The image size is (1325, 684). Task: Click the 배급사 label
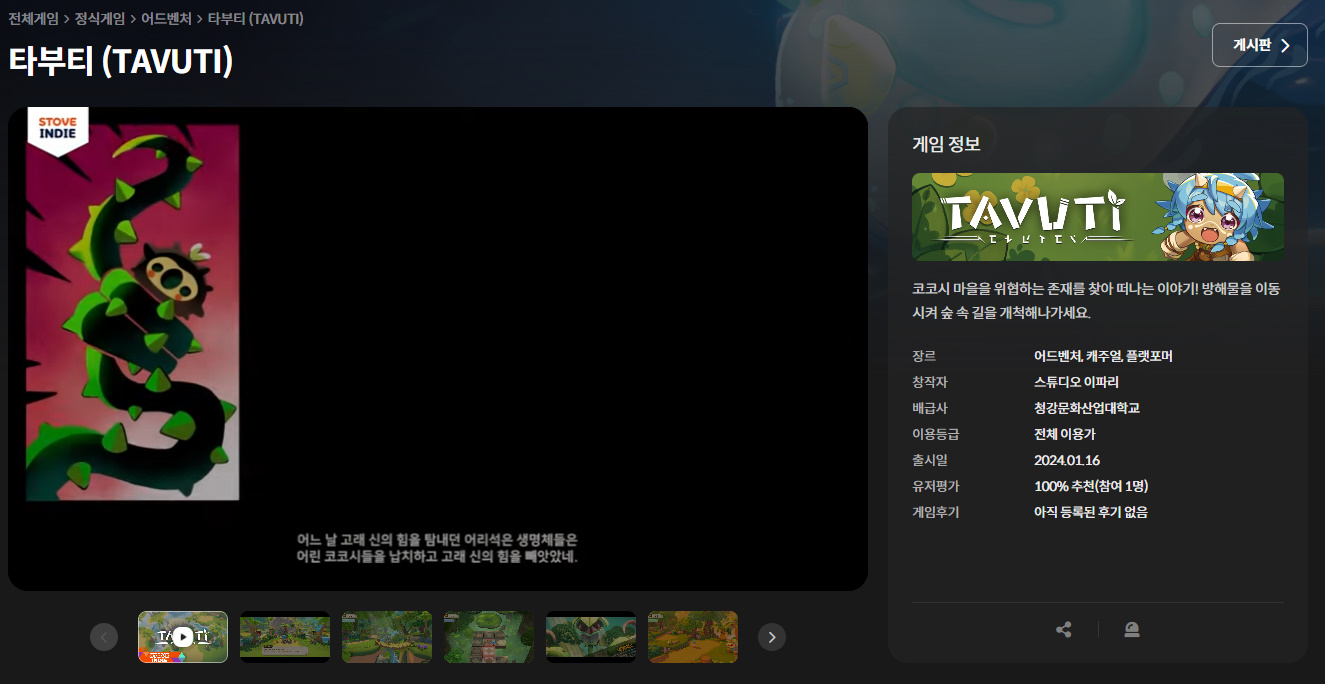point(930,408)
